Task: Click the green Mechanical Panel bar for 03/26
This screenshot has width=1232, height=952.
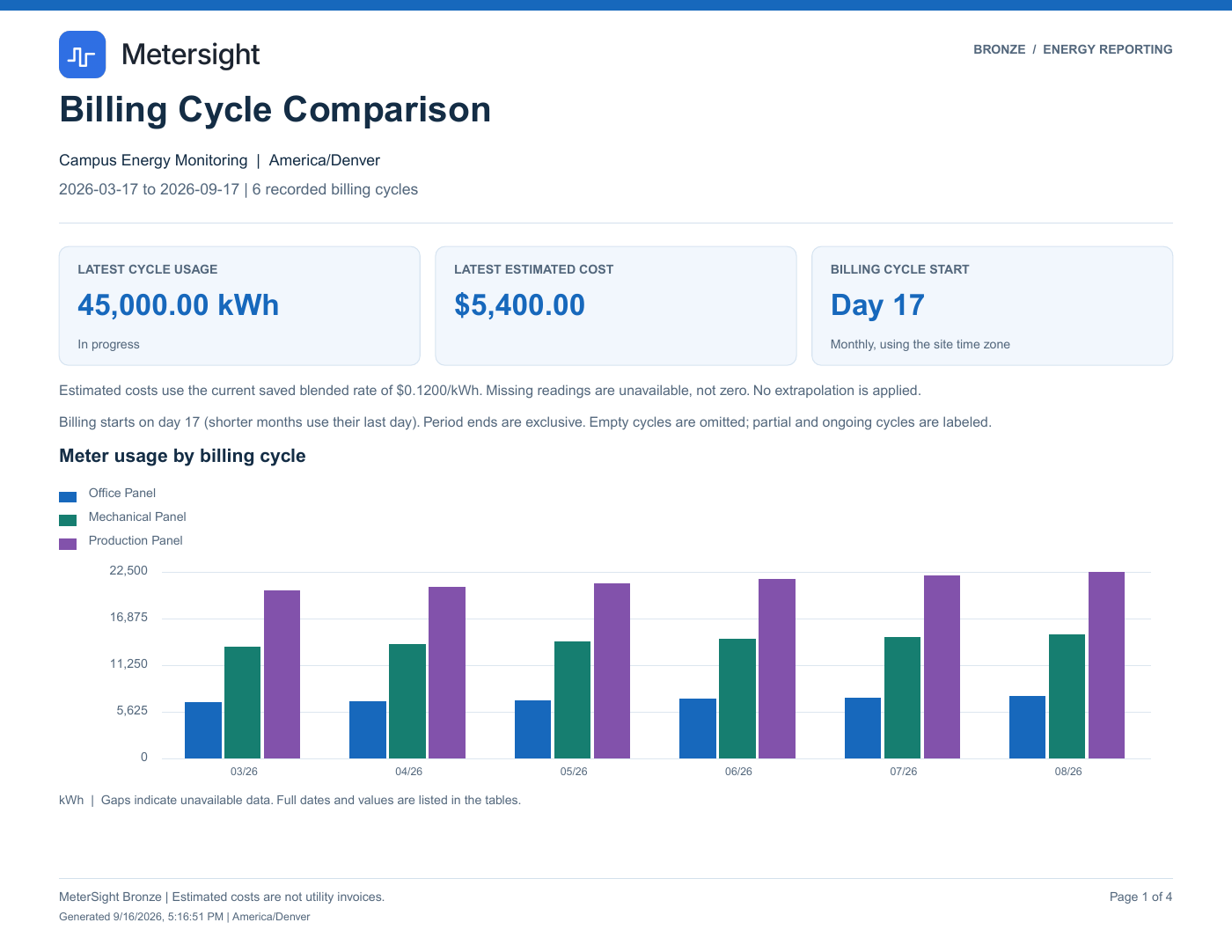Action: pyautogui.click(x=243, y=703)
